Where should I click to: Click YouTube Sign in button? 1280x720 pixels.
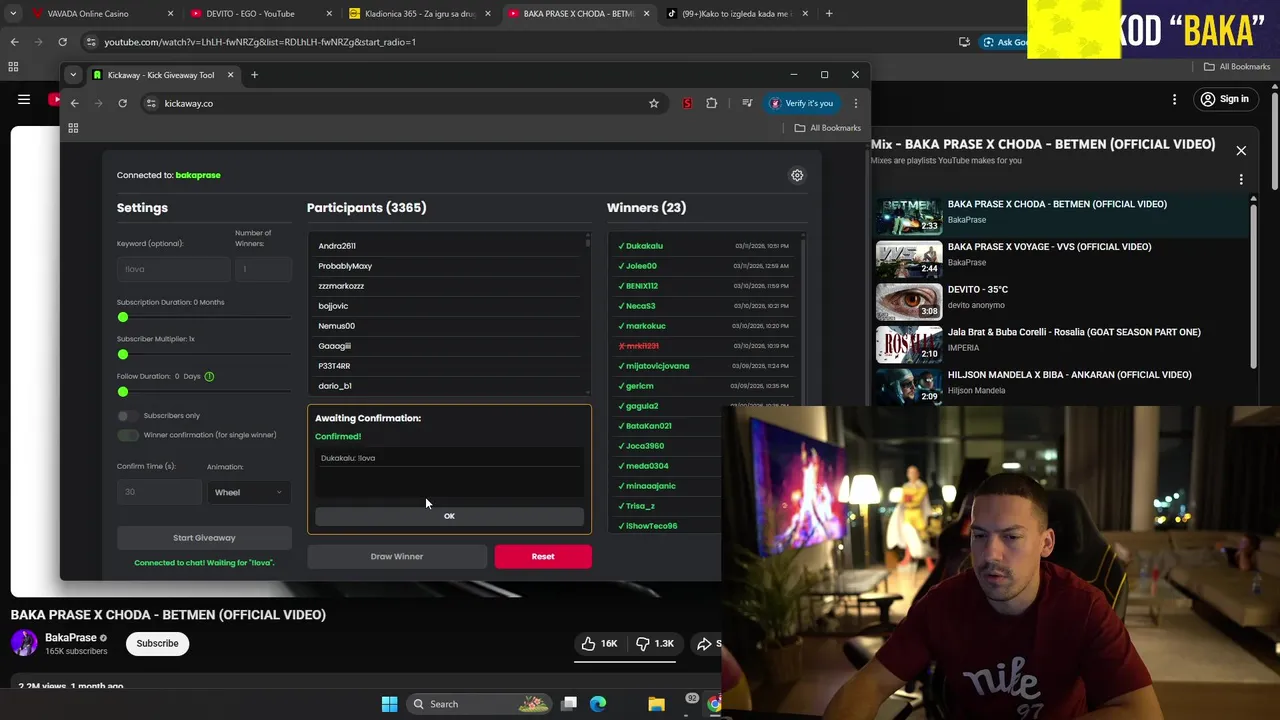[x=1225, y=99]
